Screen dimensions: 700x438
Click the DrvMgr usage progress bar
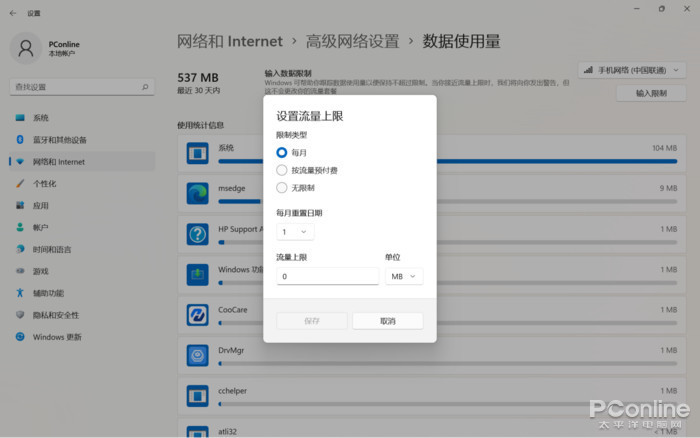point(448,363)
